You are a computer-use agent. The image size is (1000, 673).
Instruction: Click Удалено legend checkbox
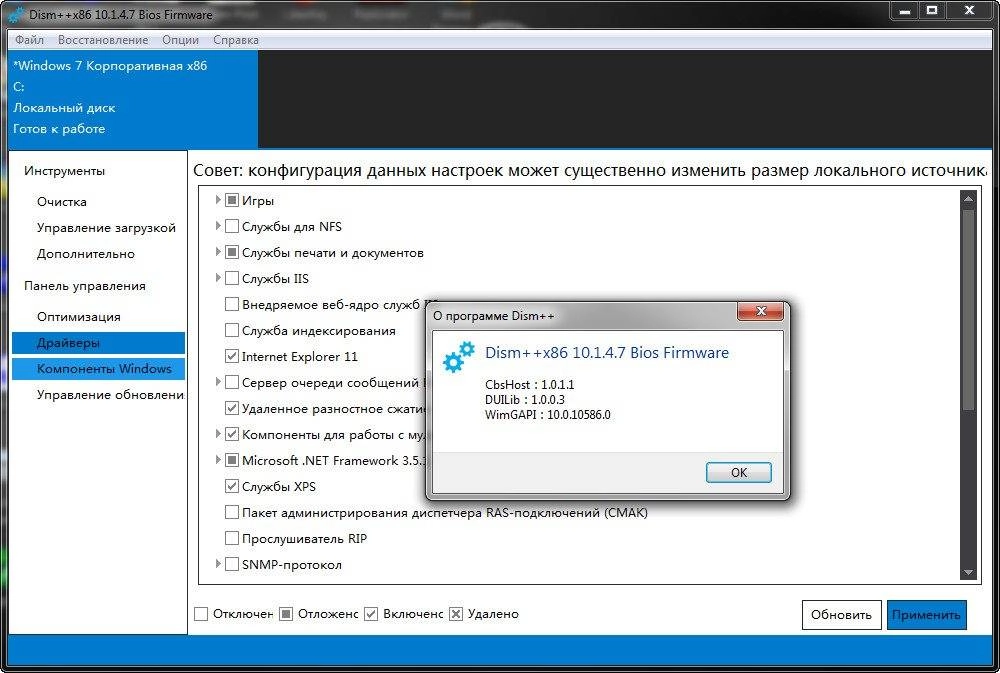click(455, 614)
